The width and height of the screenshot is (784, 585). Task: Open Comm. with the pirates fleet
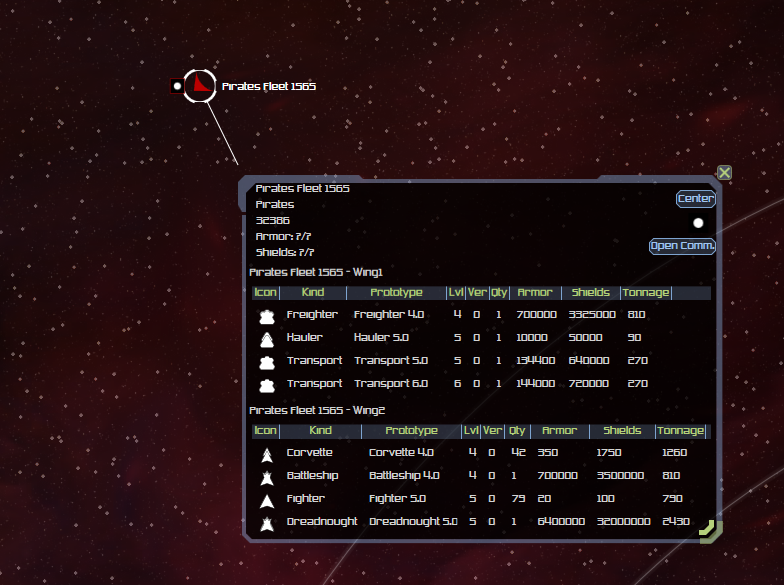click(x=682, y=246)
